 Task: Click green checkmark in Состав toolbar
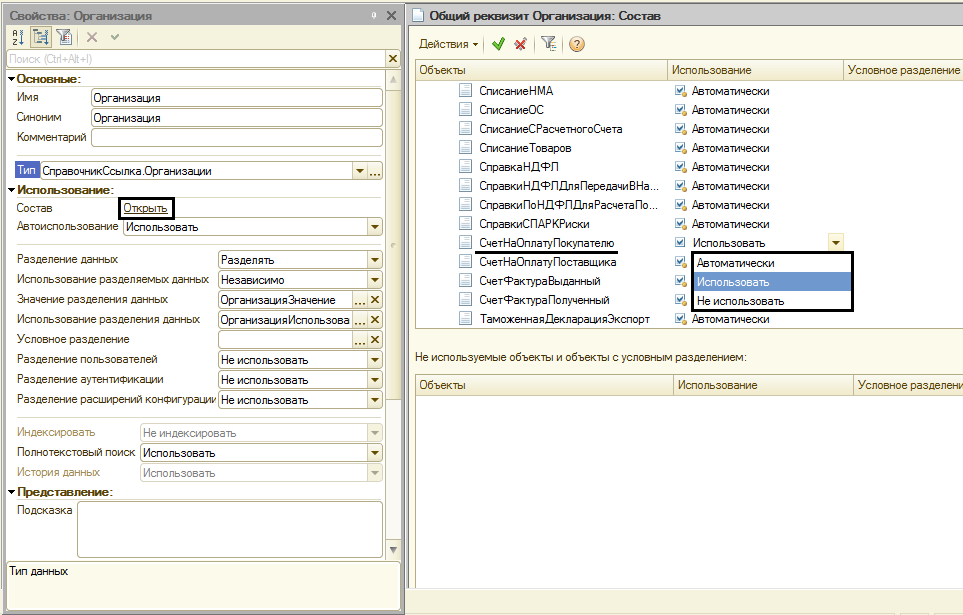[x=499, y=44]
